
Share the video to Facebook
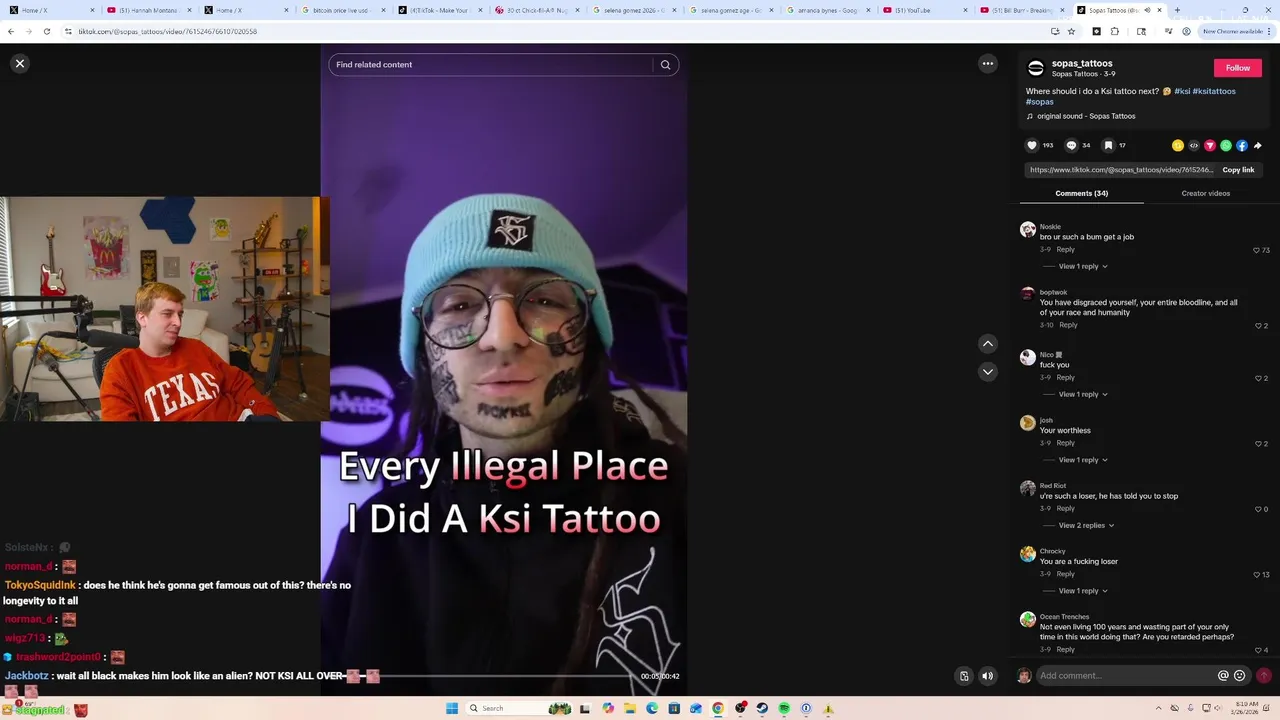coord(1241,145)
